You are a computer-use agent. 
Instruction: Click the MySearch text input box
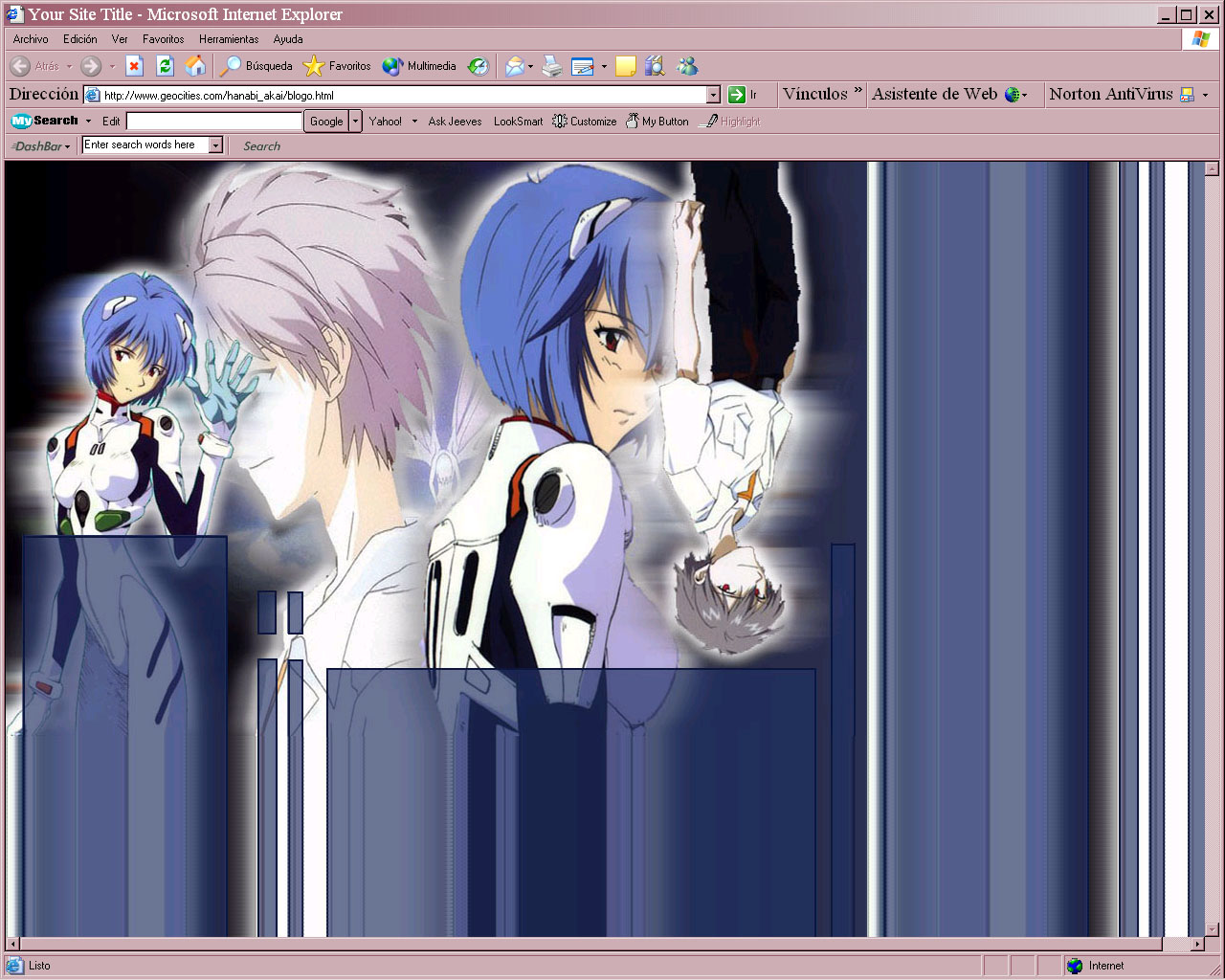coord(214,122)
